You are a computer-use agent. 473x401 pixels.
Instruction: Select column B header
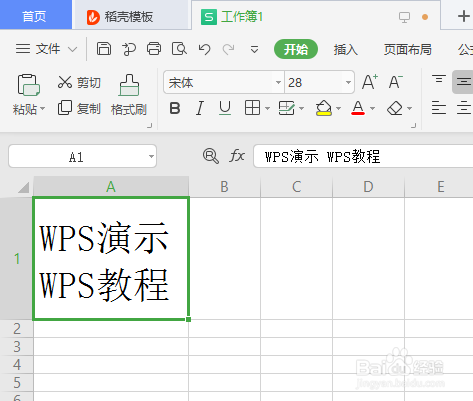coord(224,186)
